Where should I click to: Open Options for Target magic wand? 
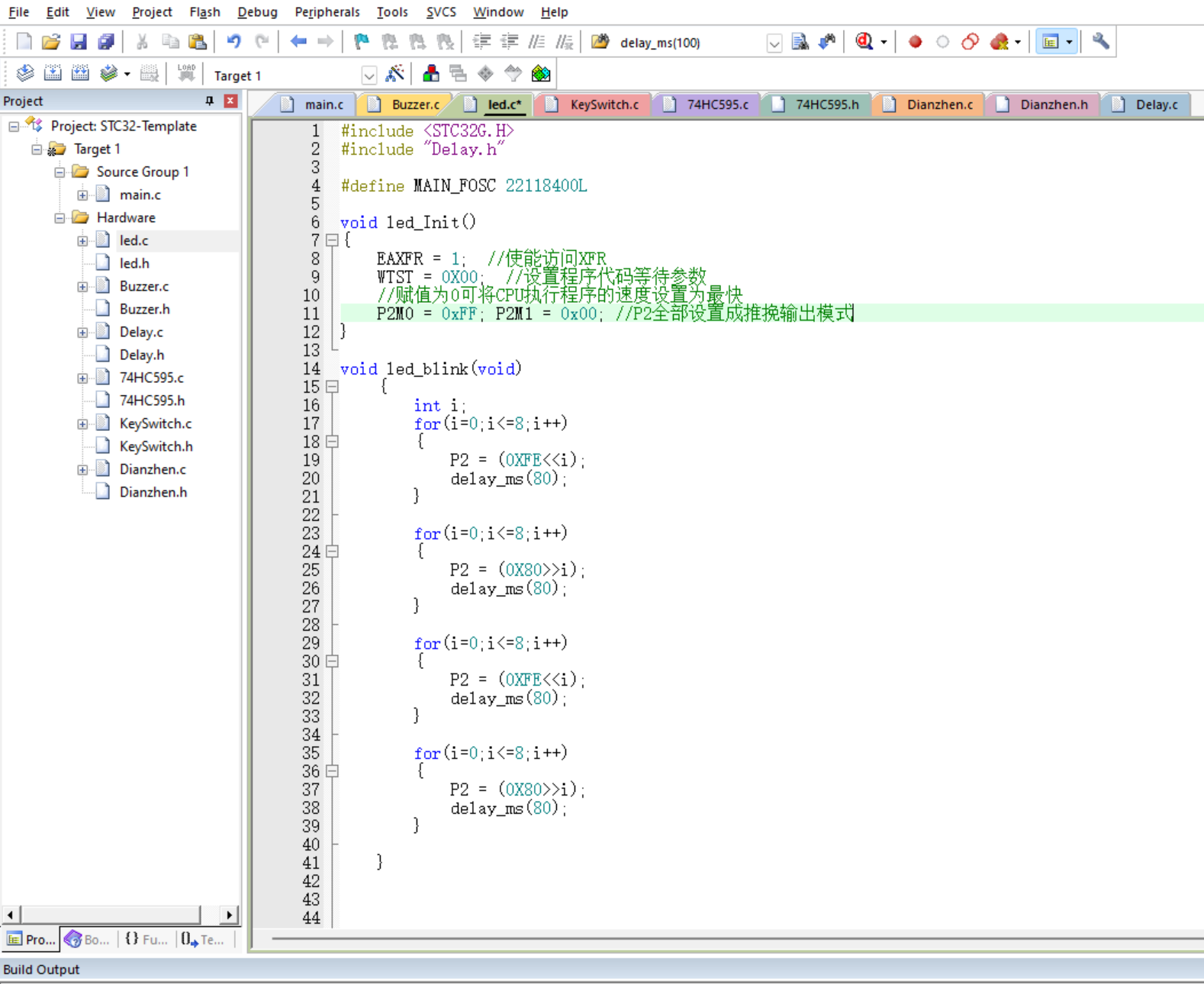[x=395, y=74]
